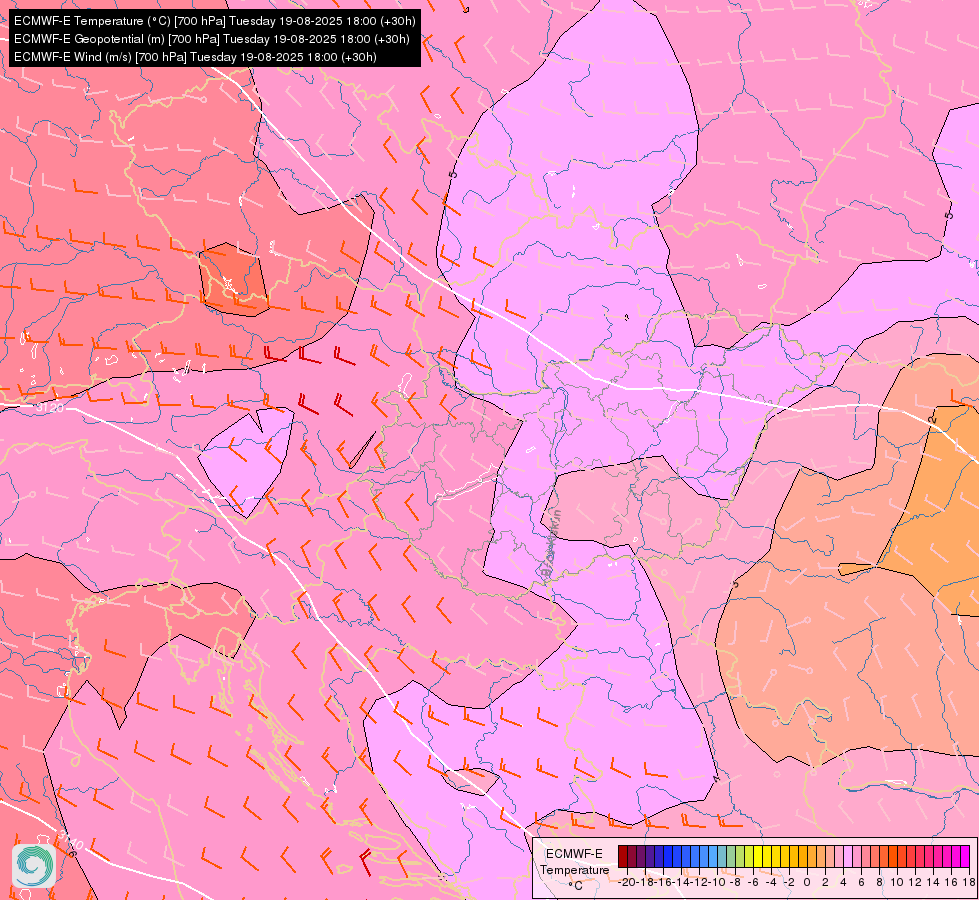The height and width of the screenshot is (900, 979).
Task: Select the ECMWF-E Geopotential title line
Action: point(212,39)
